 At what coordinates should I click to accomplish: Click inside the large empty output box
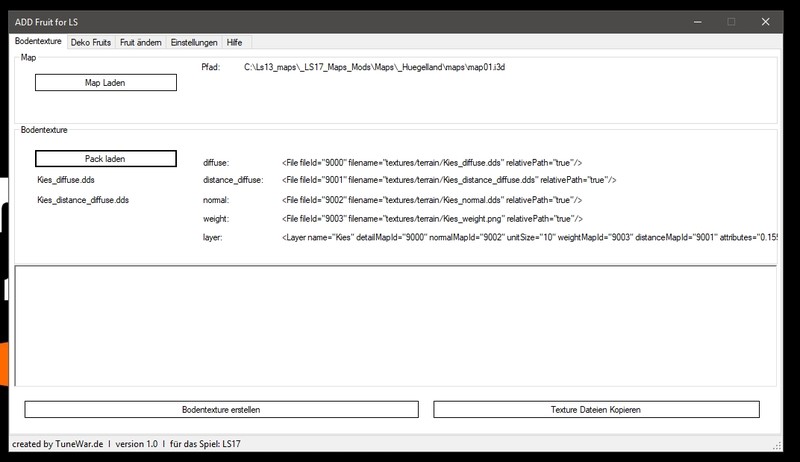tap(395, 325)
